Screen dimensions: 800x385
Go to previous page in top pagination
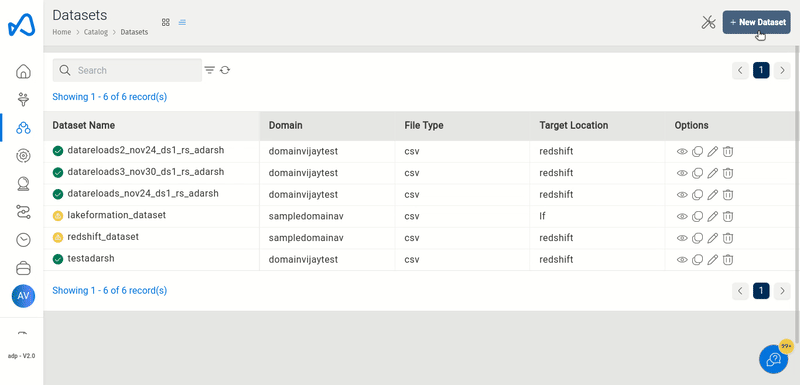click(740, 70)
